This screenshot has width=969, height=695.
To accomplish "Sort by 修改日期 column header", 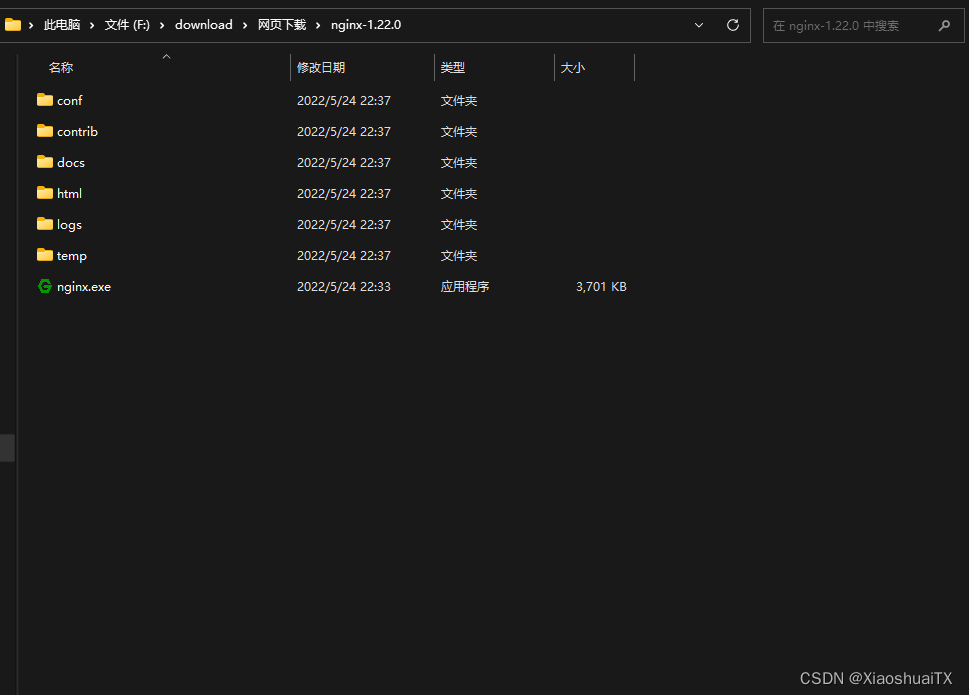I will [321, 67].
